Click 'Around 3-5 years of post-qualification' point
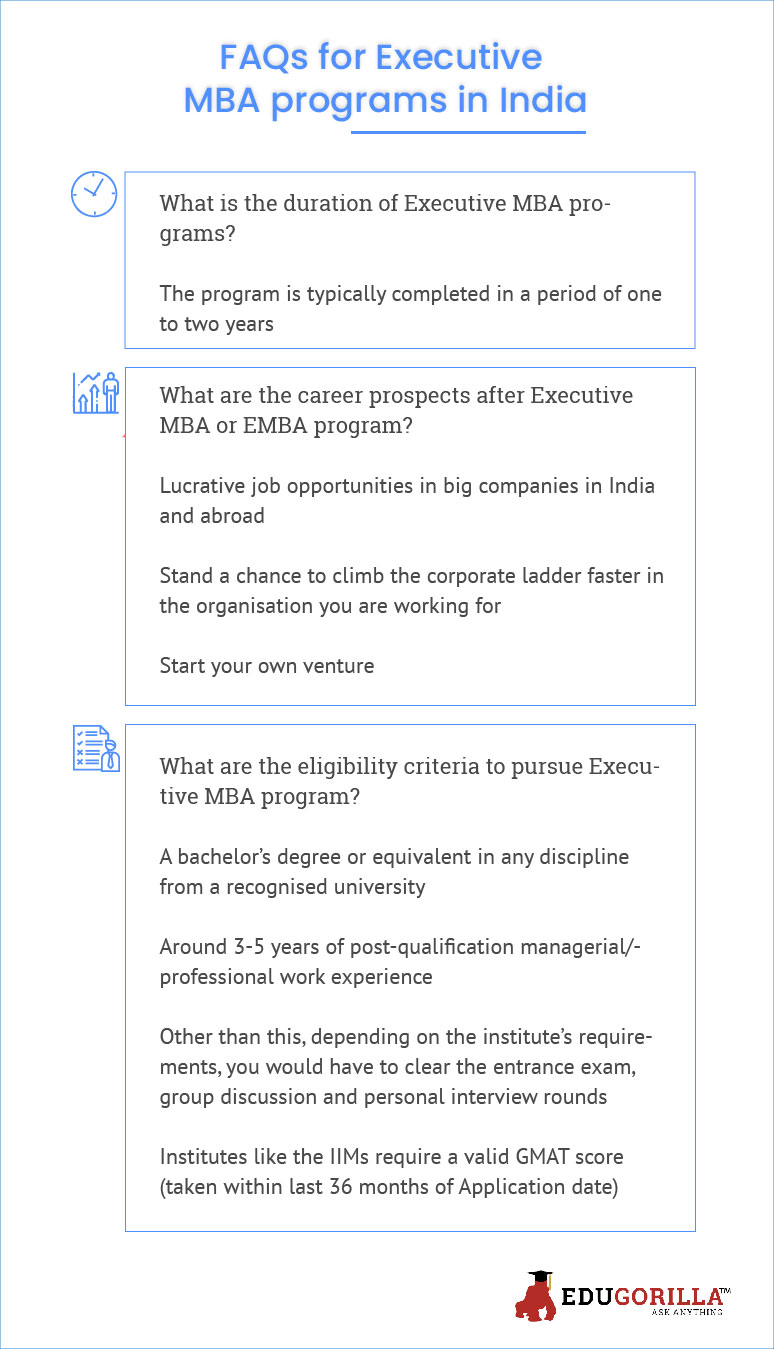The image size is (774, 1349). pyautogui.click(x=400, y=962)
